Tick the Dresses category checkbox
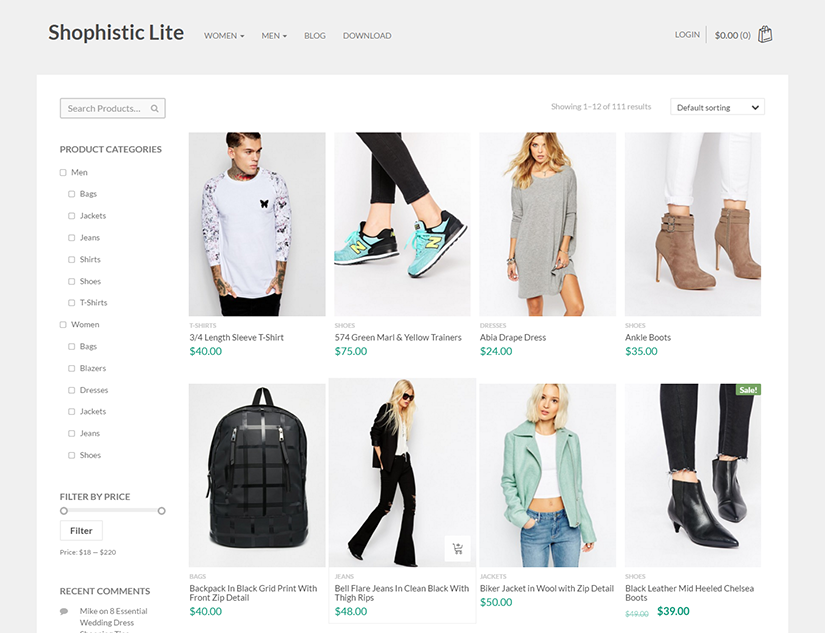825x633 pixels. click(72, 390)
